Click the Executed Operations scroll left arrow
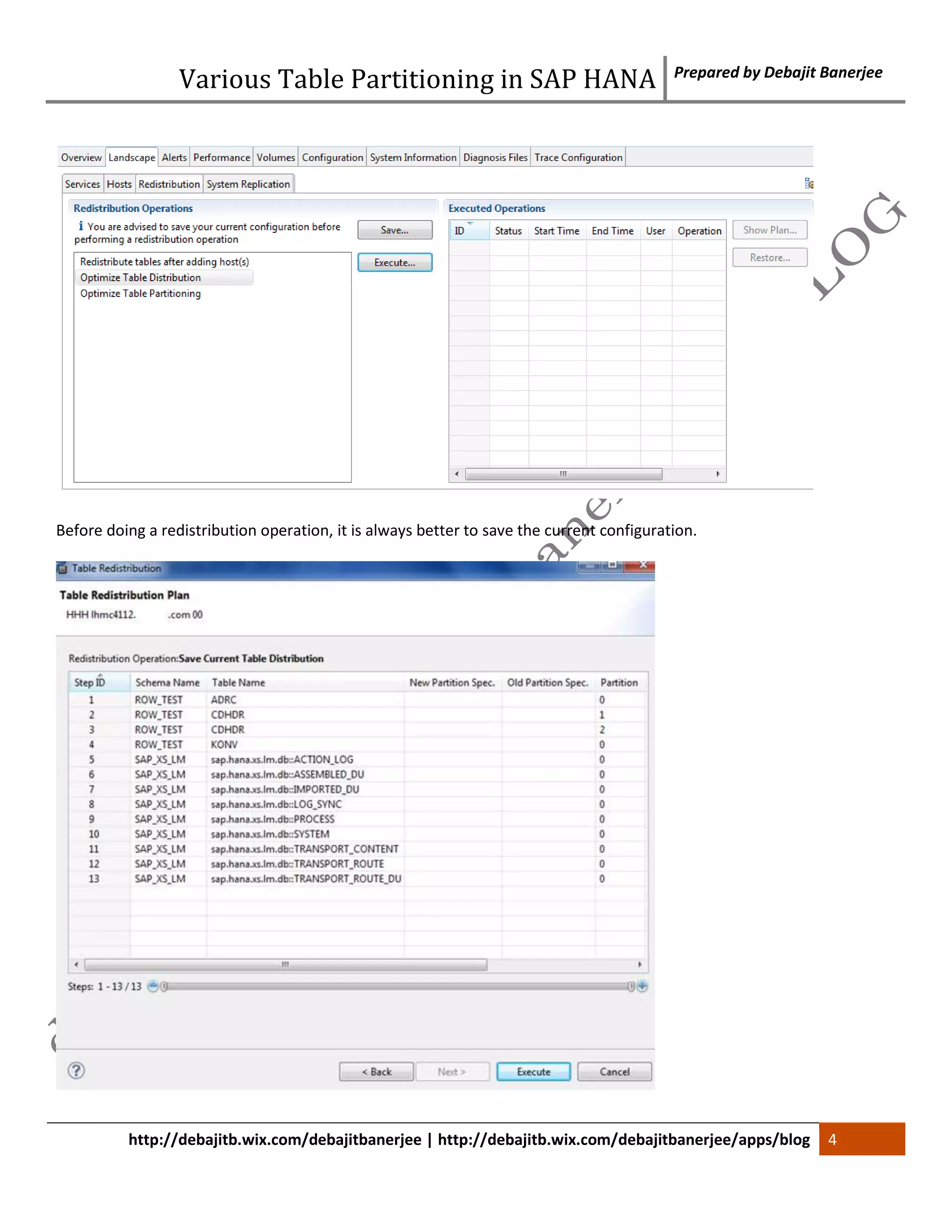 coord(456,474)
